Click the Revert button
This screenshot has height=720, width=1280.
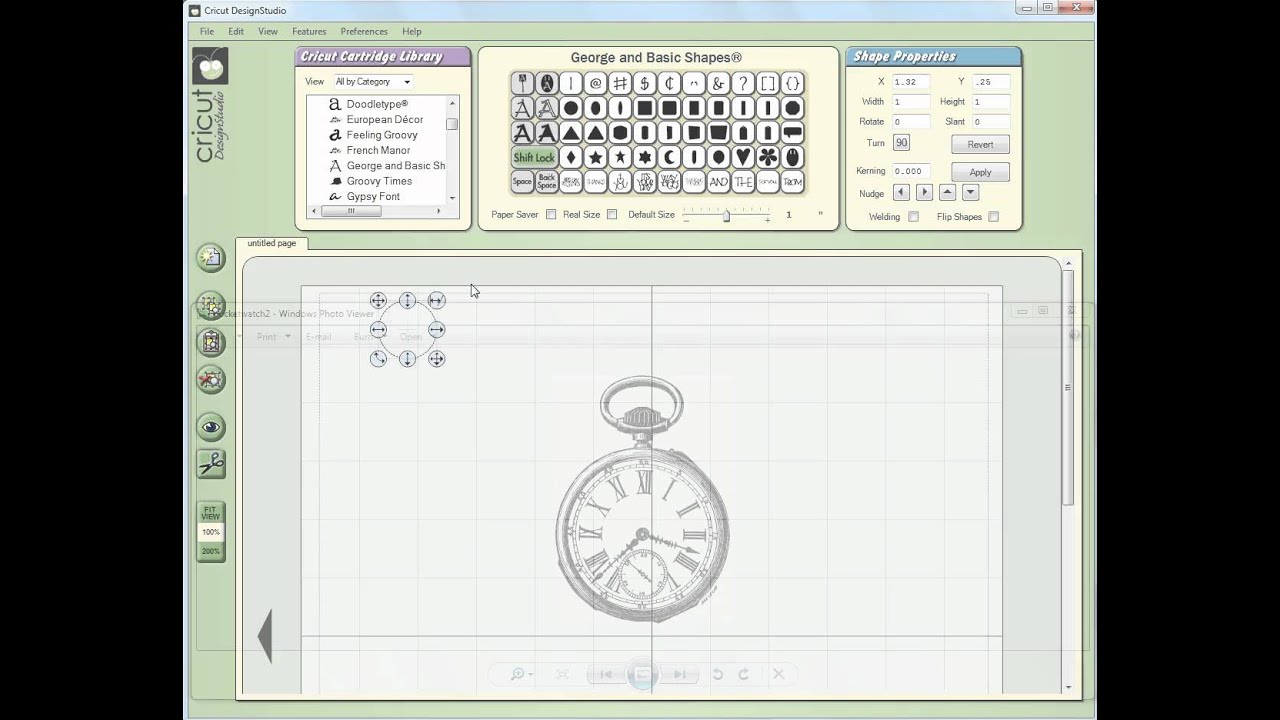pyautogui.click(x=980, y=144)
